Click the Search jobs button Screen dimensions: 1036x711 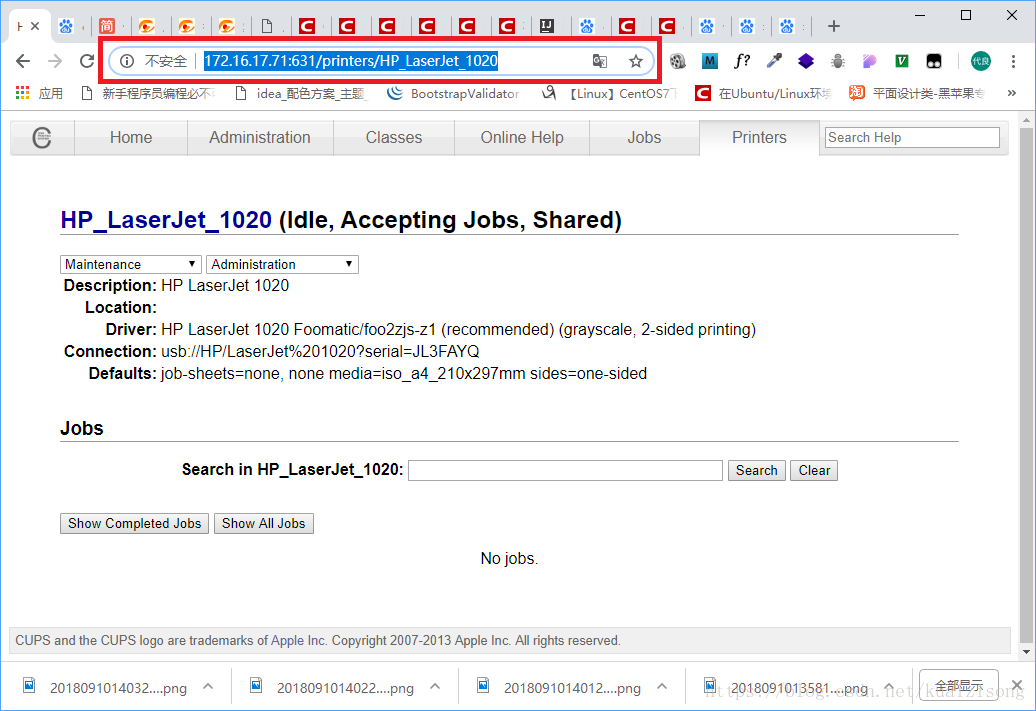757,470
